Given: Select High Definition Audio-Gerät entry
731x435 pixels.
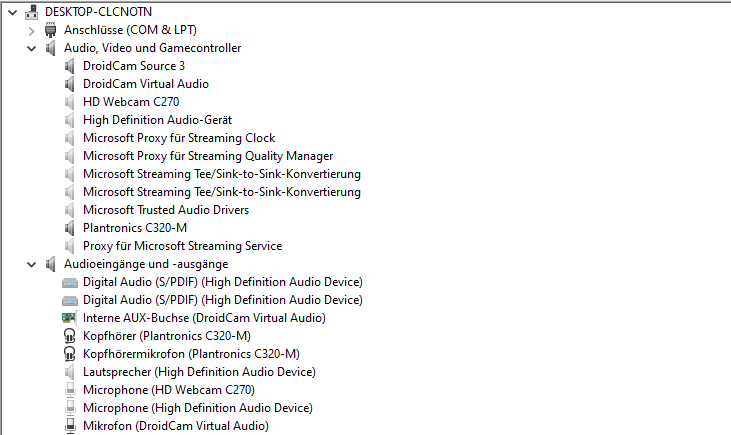Looking at the screenshot, I should [158, 120].
